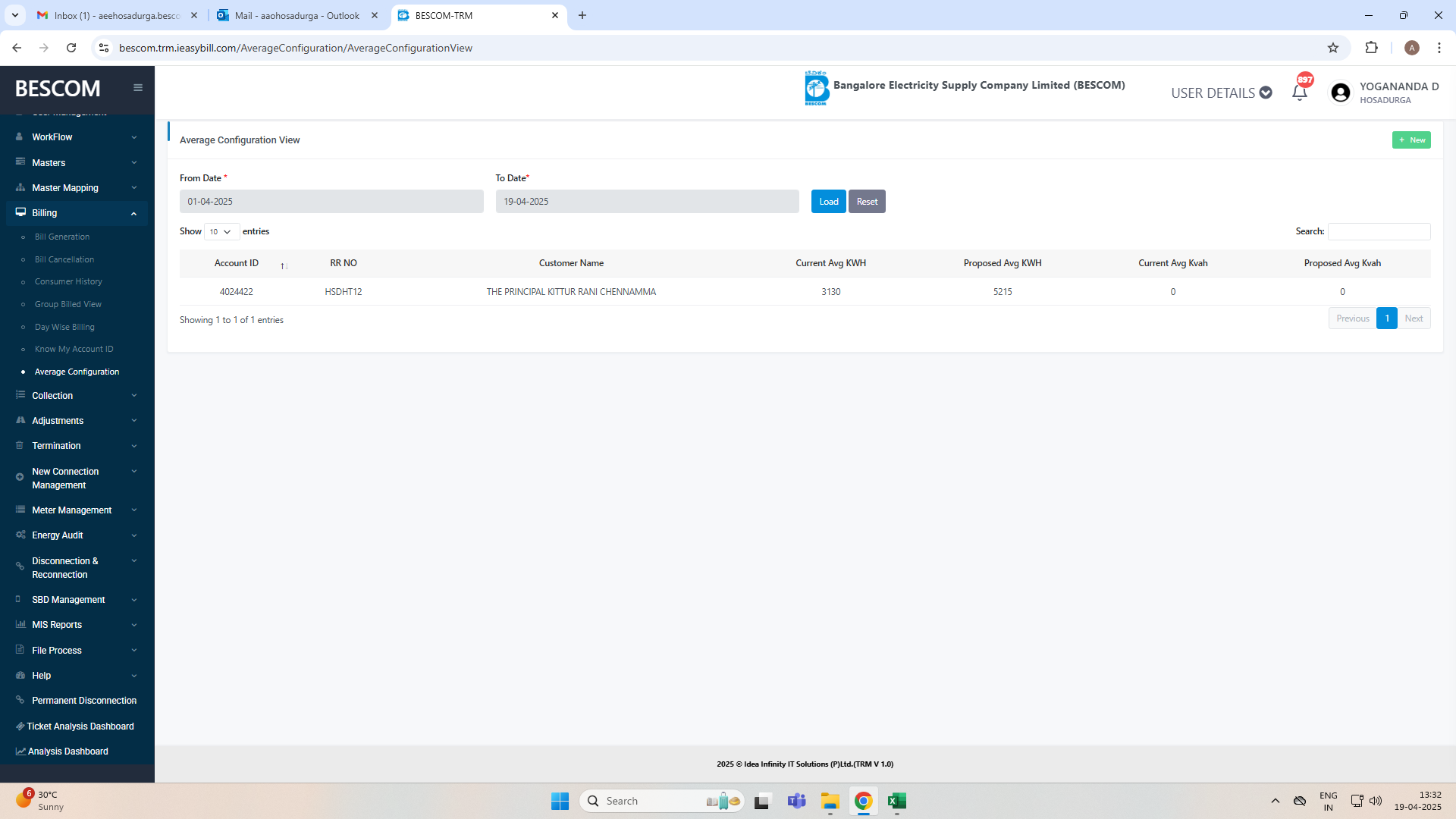The image size is (1456, 819).
Task: Open weather widget showing 30°C Sunny
Action: pyautogui.click(x=39, y=801)
